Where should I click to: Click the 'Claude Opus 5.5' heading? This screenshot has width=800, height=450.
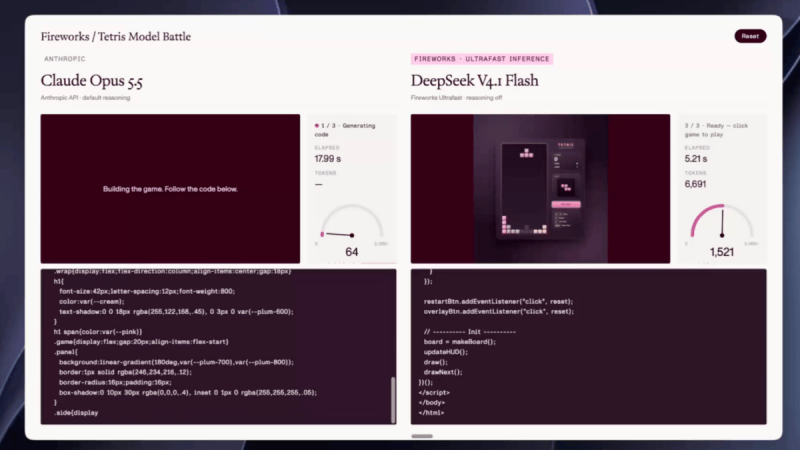point(92,81)
